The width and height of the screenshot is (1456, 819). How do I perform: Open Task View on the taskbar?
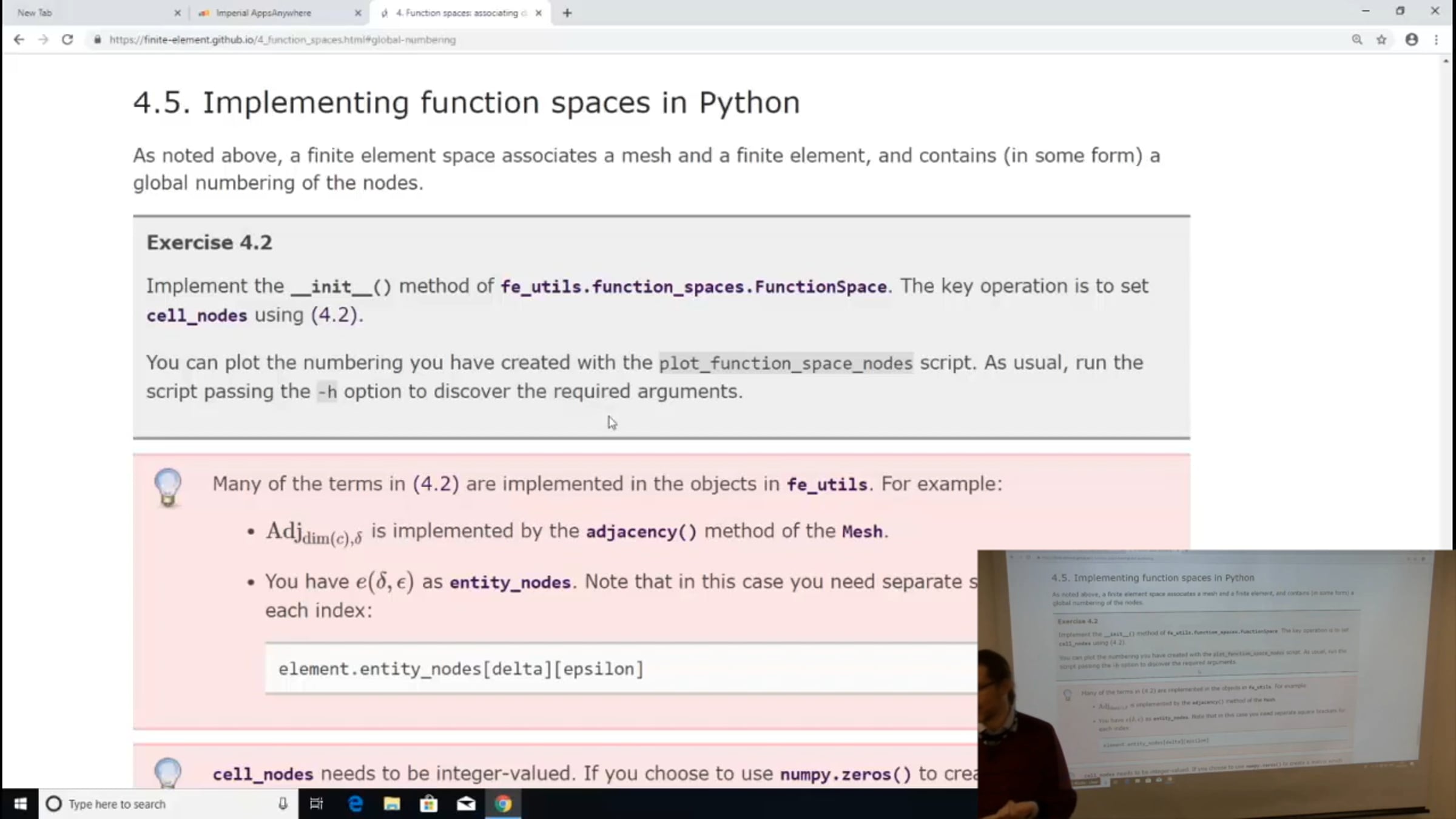tap(316, 804)
